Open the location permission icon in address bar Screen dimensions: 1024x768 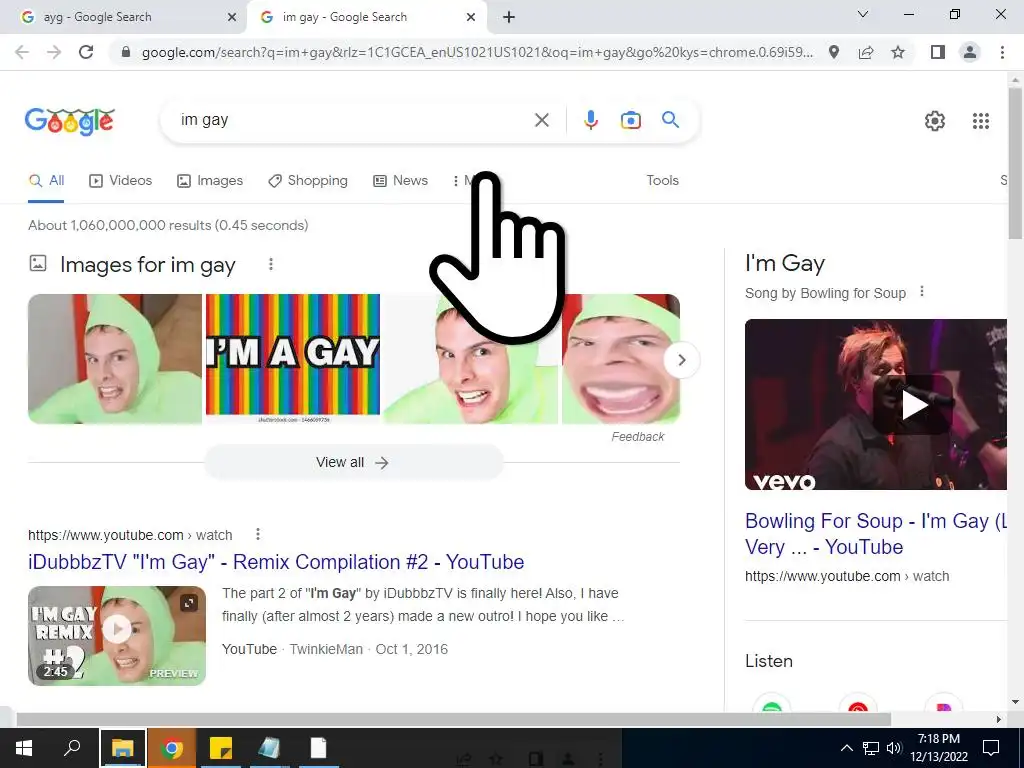[x=833, y=52]
